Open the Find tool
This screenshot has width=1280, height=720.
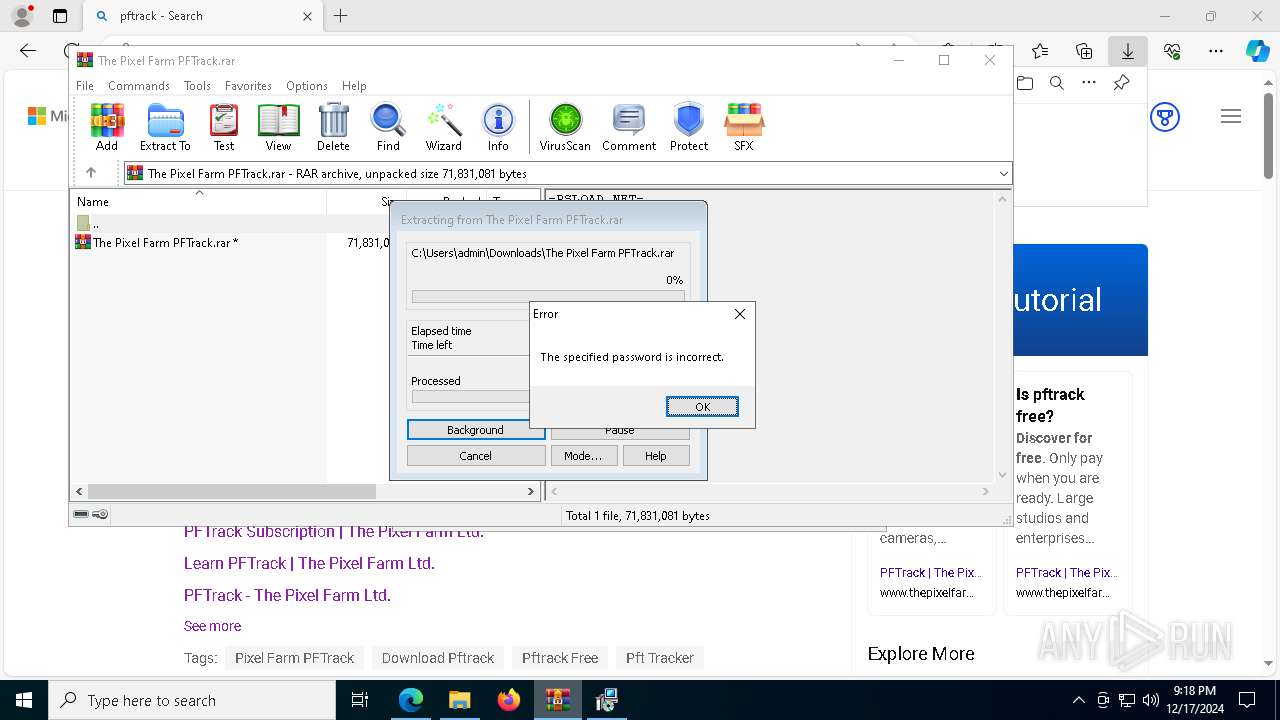click(x=388, y=127)
